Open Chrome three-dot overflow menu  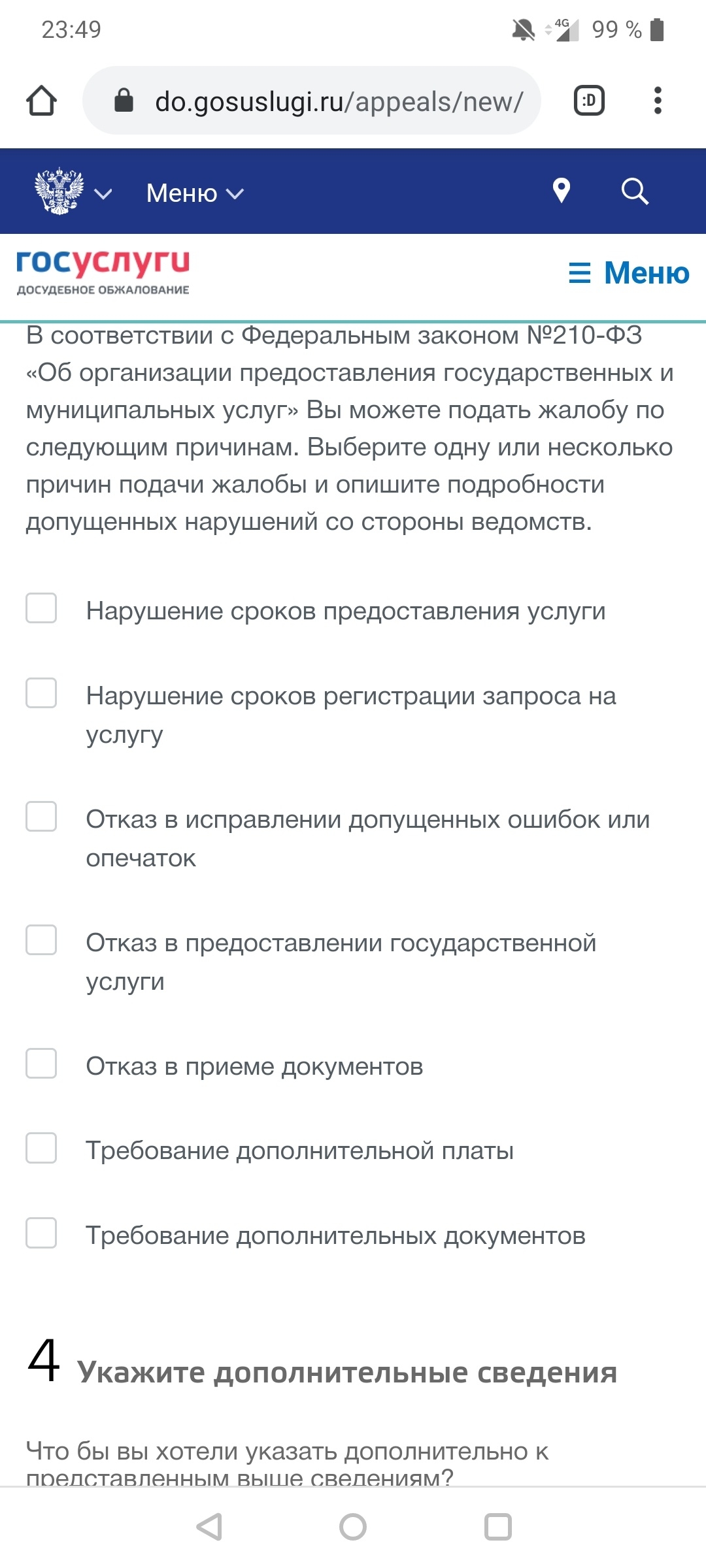pyautogui.click(x=658, y=101)
